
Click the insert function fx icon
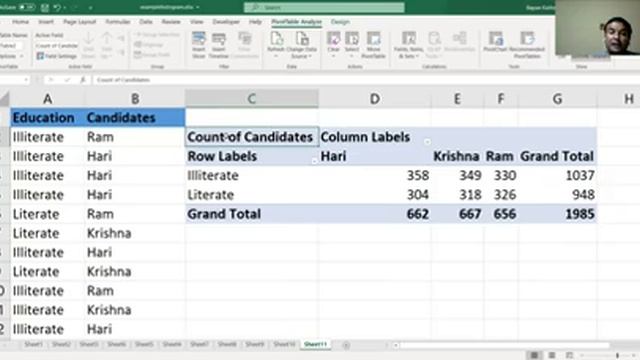tap(82, 80)
